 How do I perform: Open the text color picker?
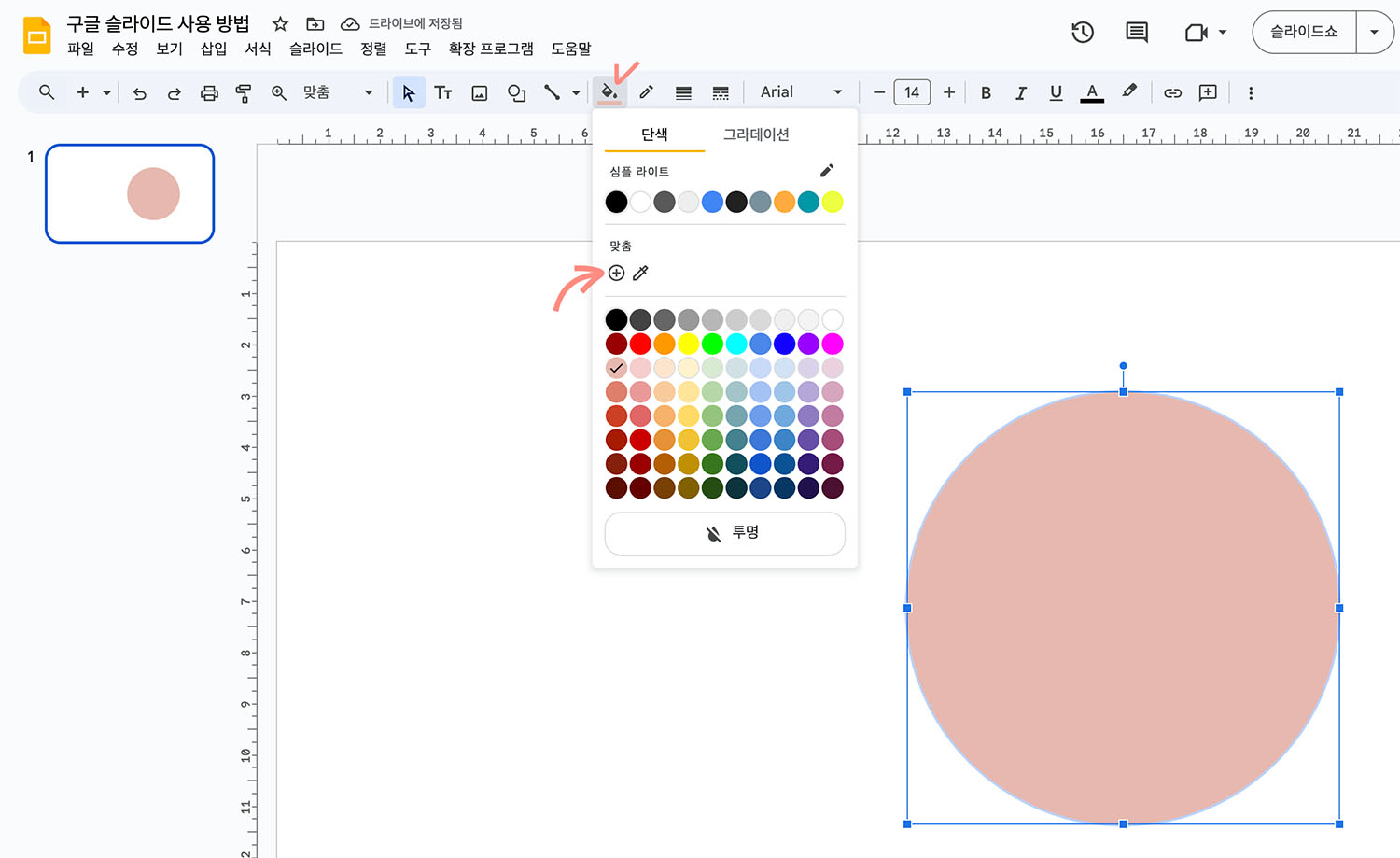tap(1092, 92)
